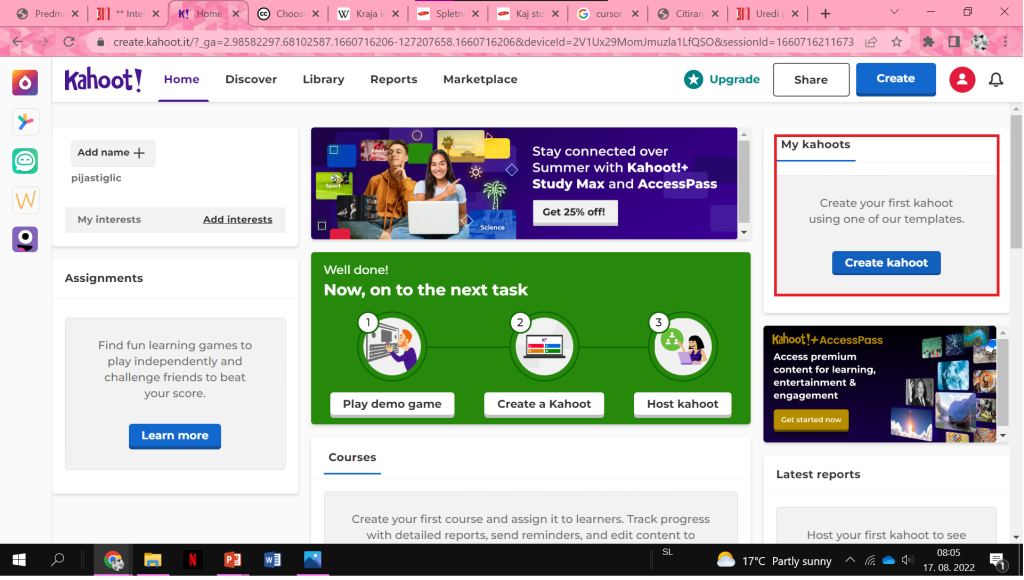Open the Photos app from the taskbar

coord(312,560)
